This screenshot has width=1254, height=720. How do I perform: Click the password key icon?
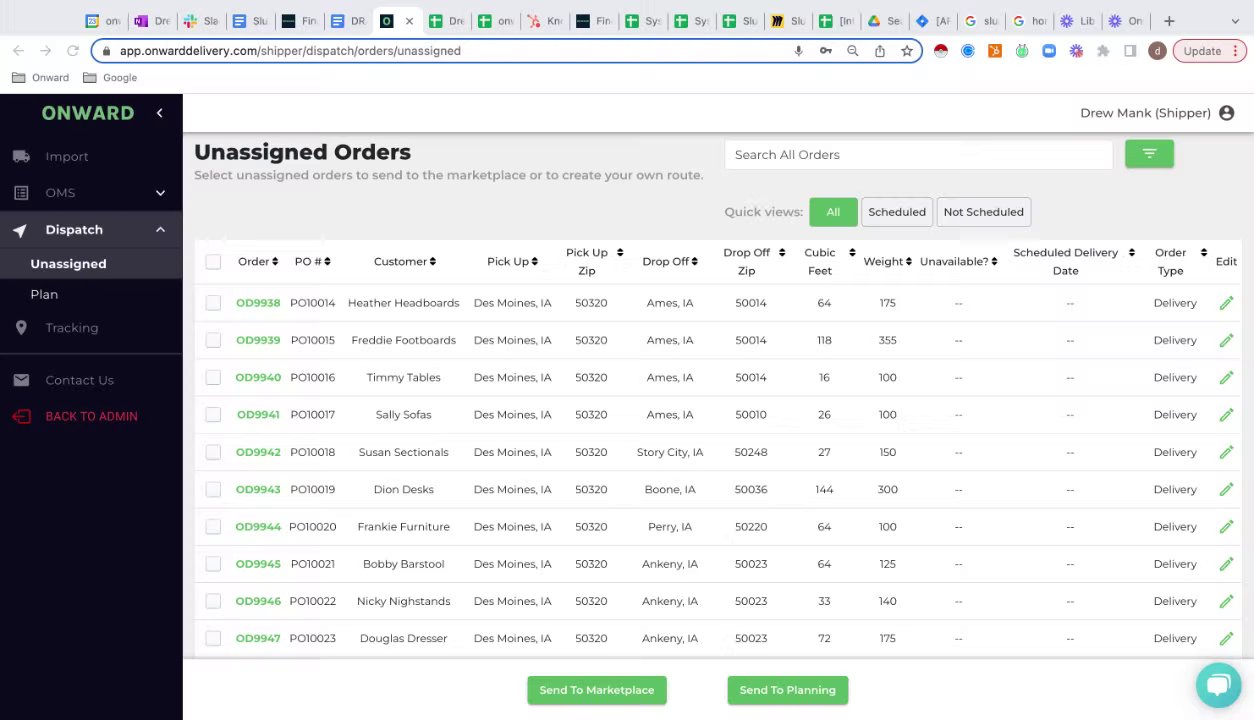(x=826, y=51)
